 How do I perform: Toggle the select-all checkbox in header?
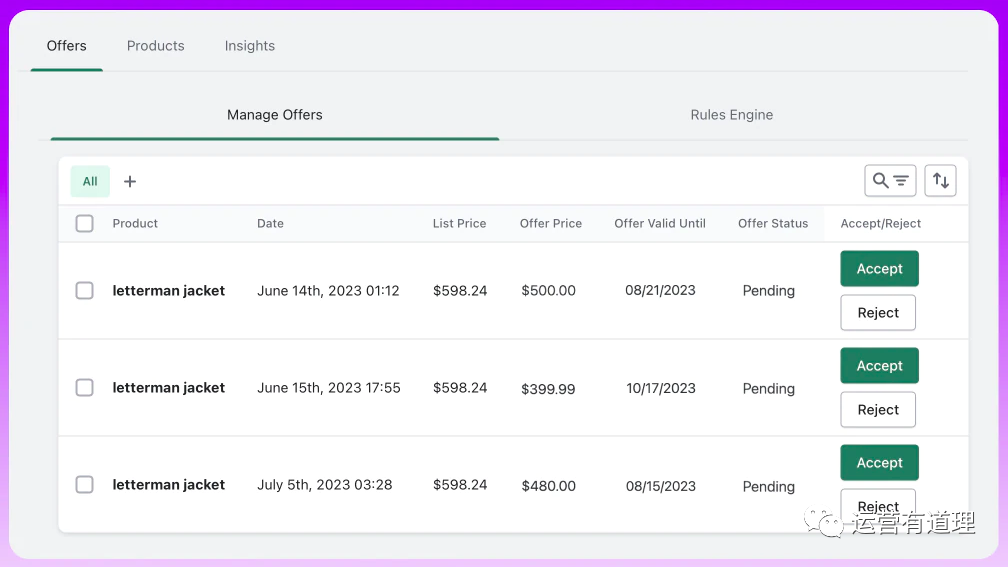pyautogui.click(x=84, y=223)
